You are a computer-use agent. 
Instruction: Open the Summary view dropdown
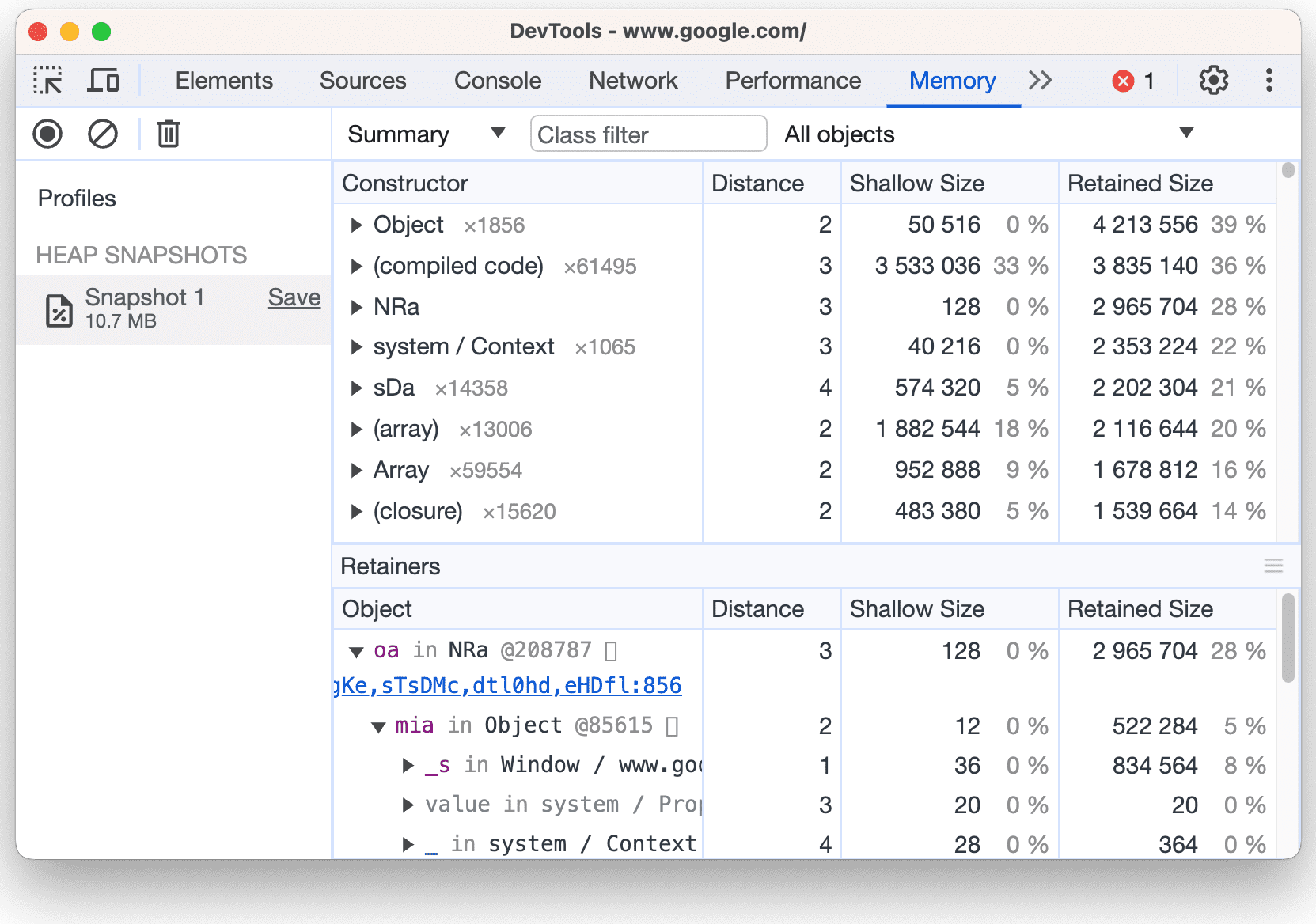426,134
